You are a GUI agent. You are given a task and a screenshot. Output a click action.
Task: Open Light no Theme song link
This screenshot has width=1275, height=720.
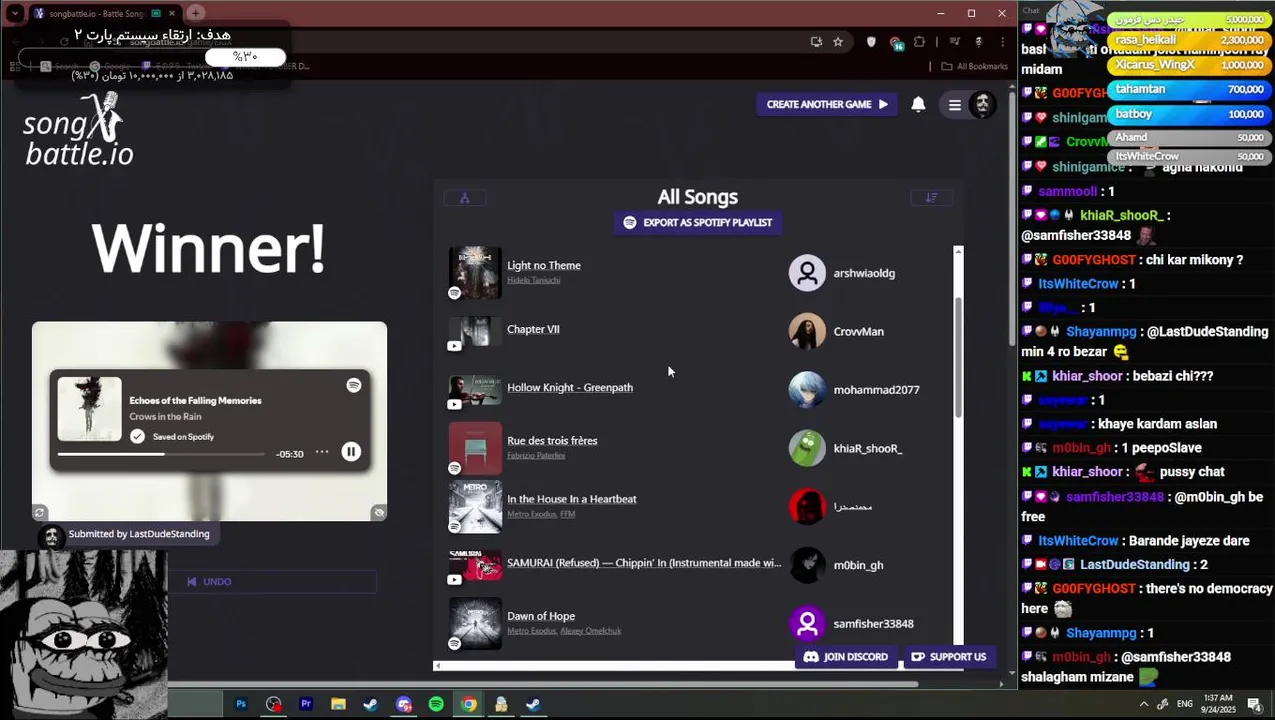pos(543,265)
